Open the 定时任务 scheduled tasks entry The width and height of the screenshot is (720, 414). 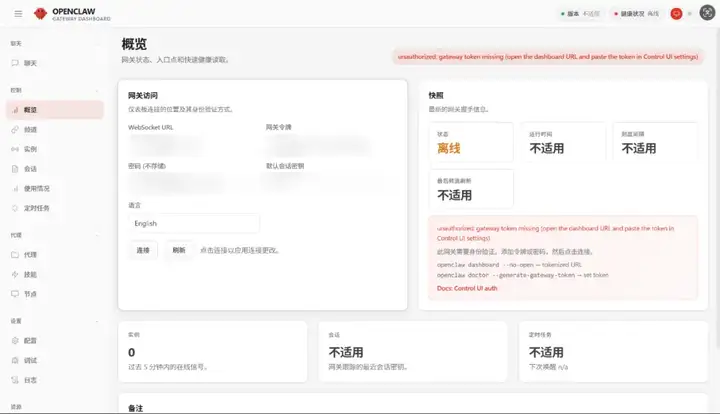[55, 208]
